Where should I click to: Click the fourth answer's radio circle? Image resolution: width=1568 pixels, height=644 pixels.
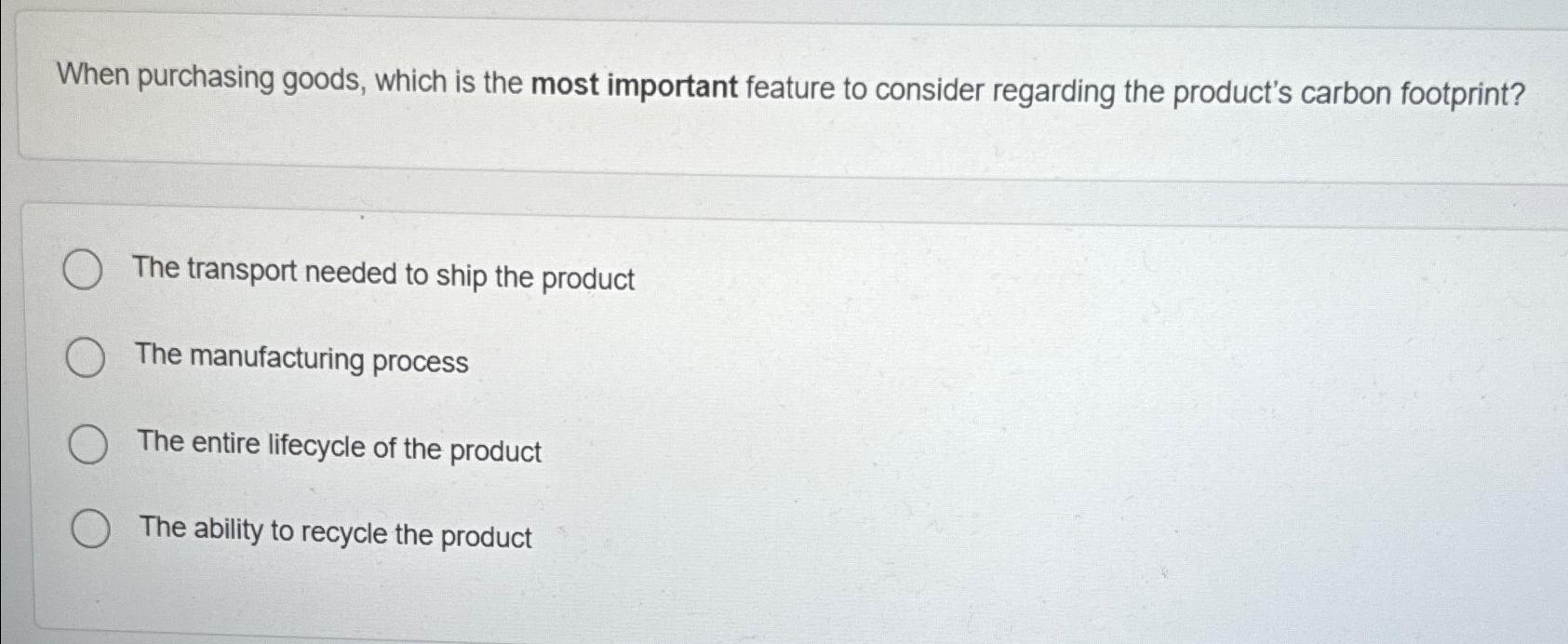click(88, 529)
